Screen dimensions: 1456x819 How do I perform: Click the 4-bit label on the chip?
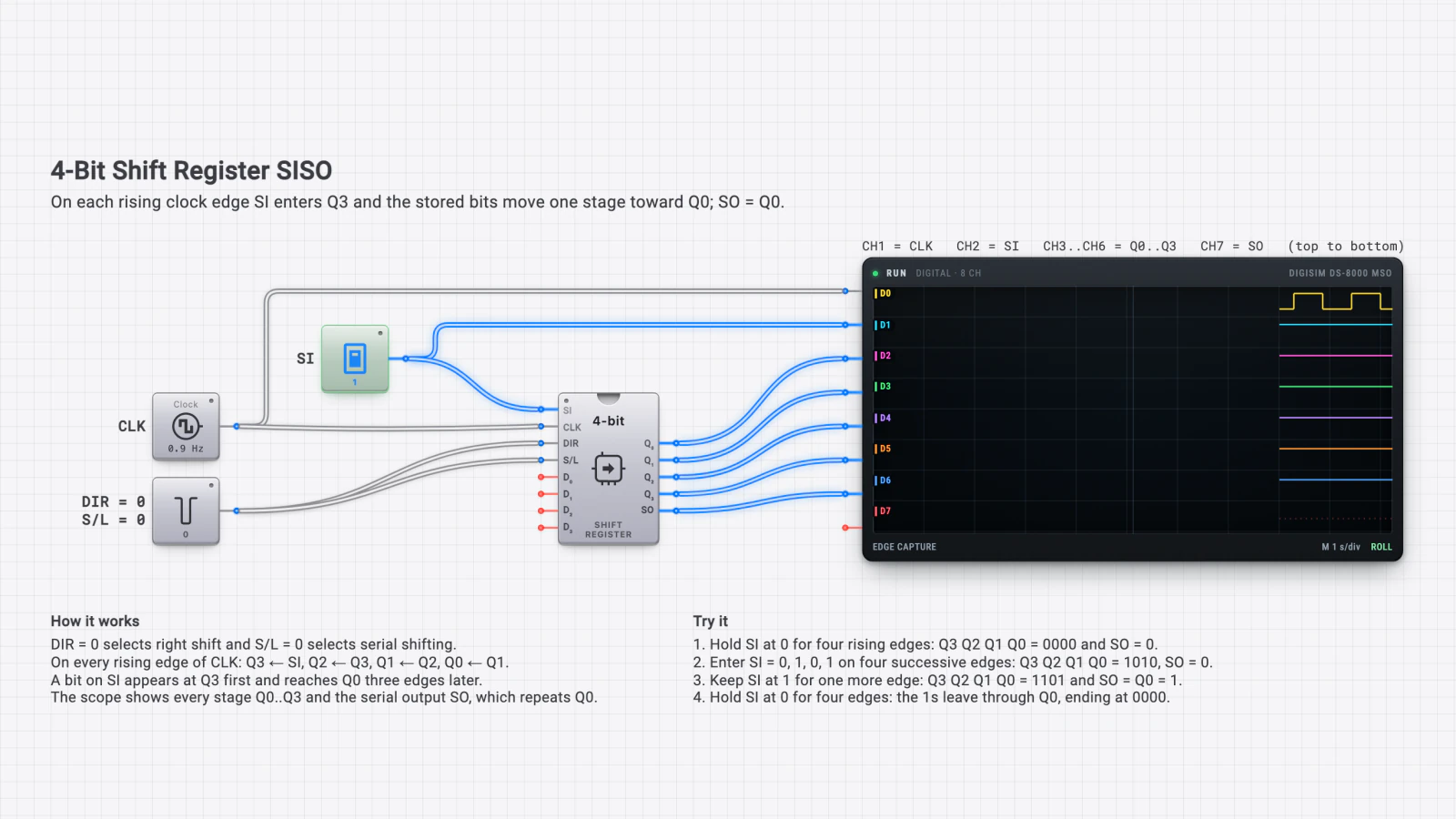[608, 420]
